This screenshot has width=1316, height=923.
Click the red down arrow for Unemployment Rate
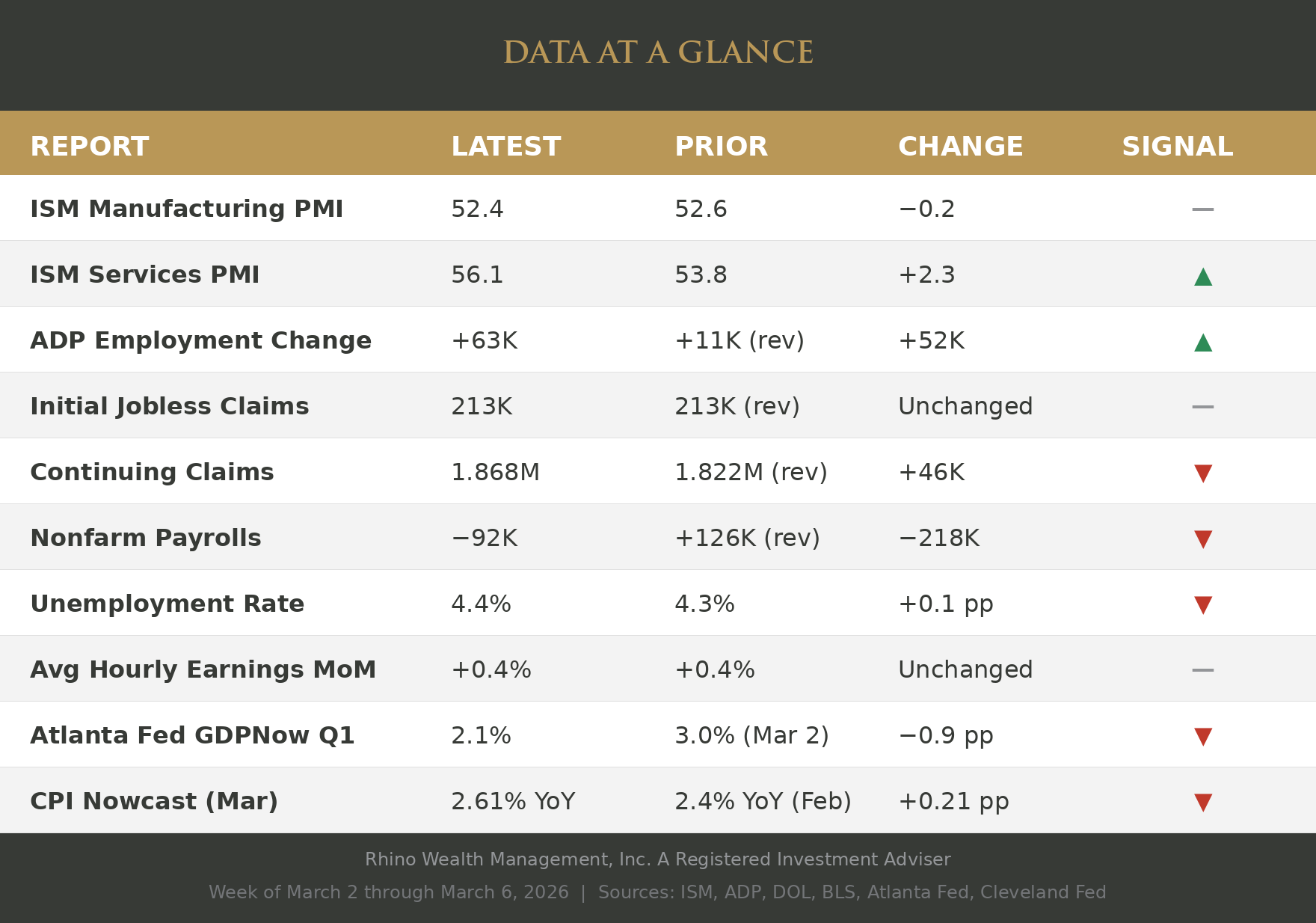1202,605
